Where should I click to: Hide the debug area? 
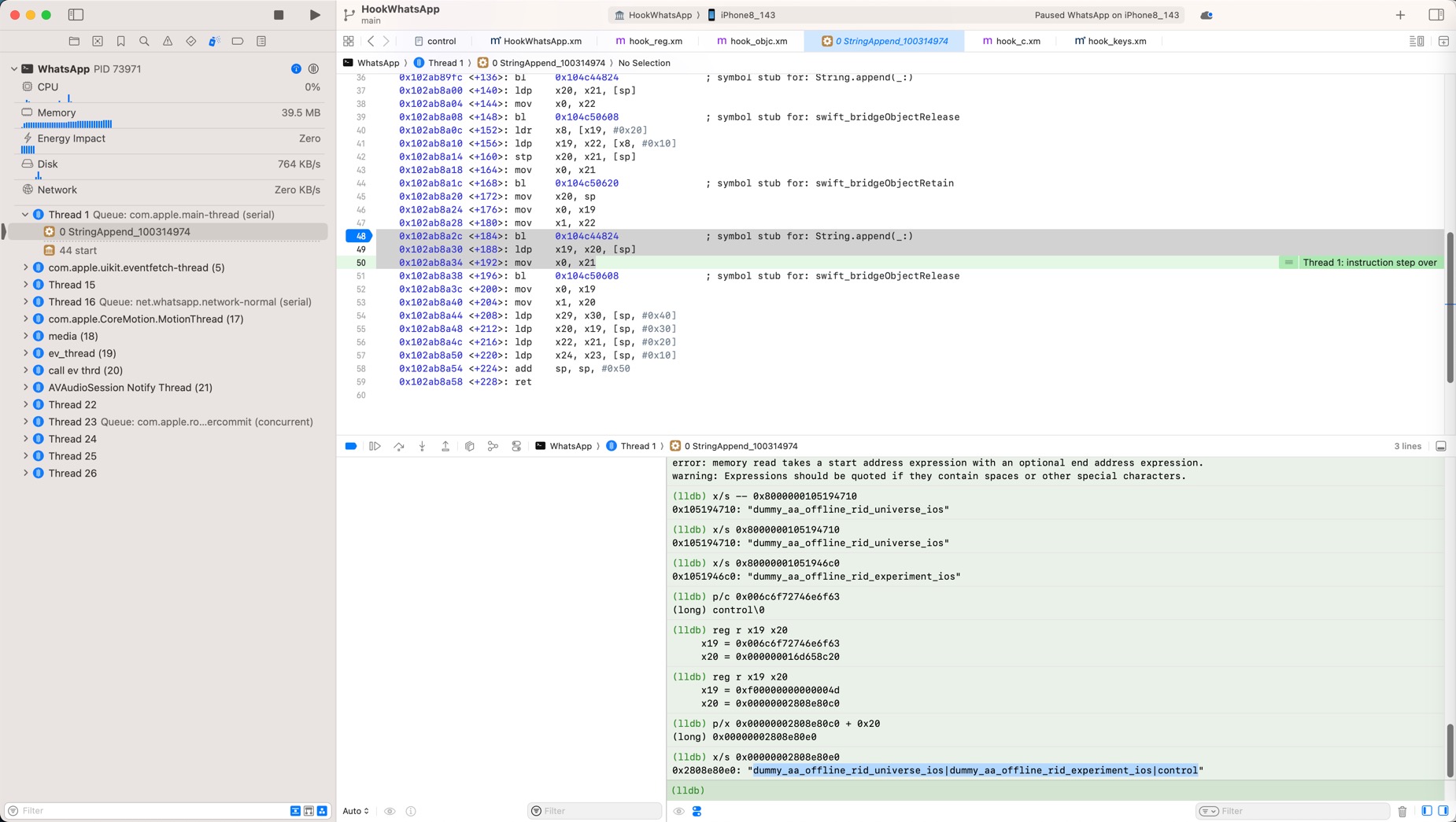tap(1441, 446)
